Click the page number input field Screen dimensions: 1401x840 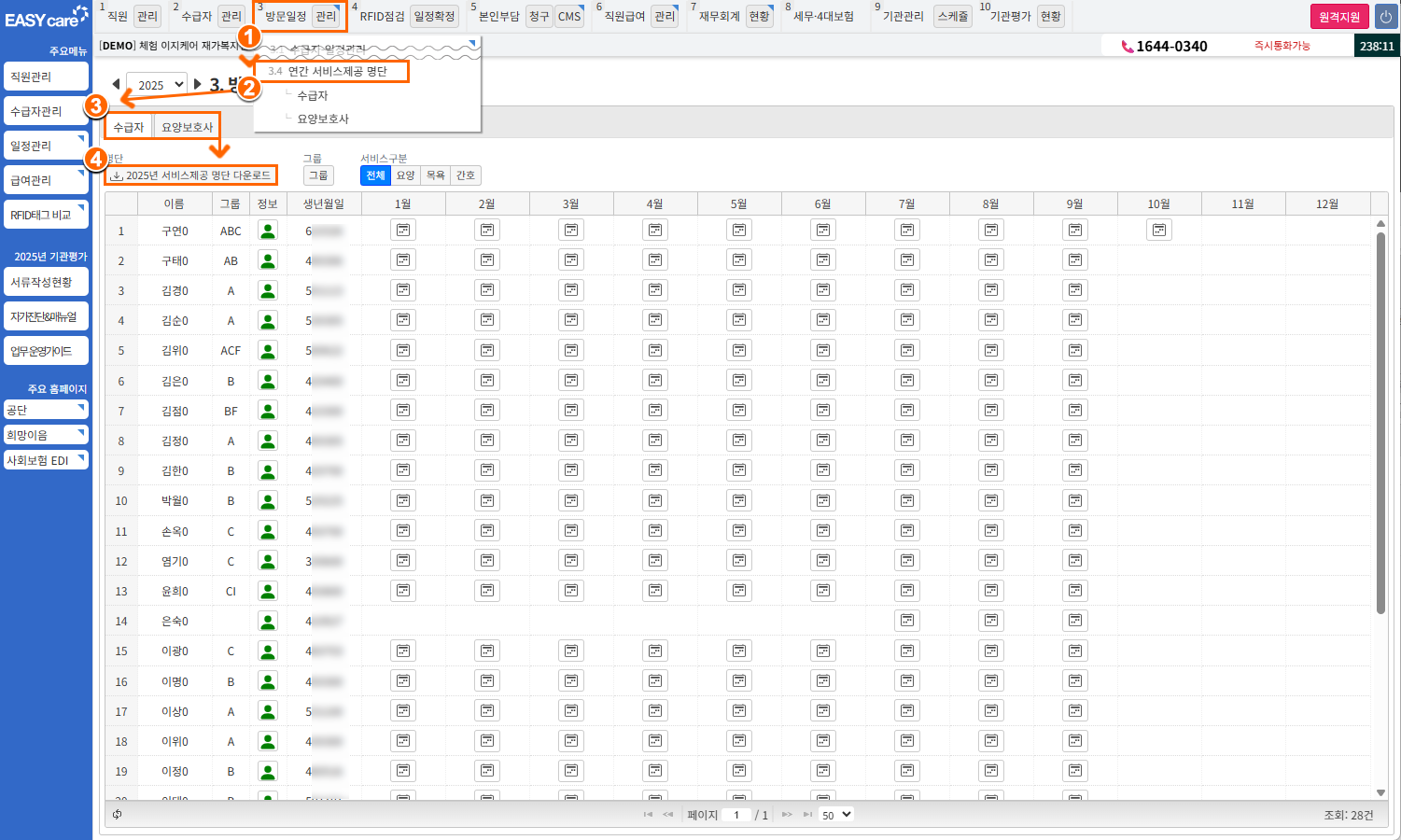pos(737,815)
